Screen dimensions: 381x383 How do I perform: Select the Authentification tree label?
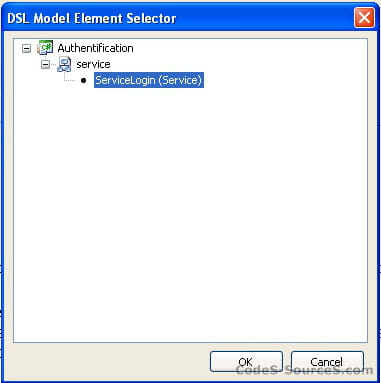point(95,48)
